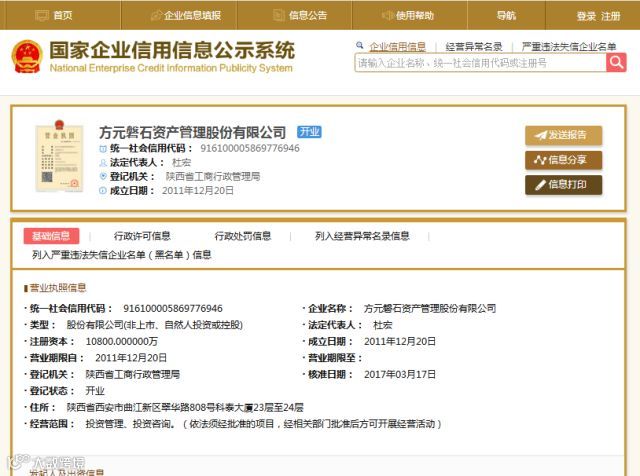Click the 开业 status badge

pyautogui.click(x=309, y=132)
